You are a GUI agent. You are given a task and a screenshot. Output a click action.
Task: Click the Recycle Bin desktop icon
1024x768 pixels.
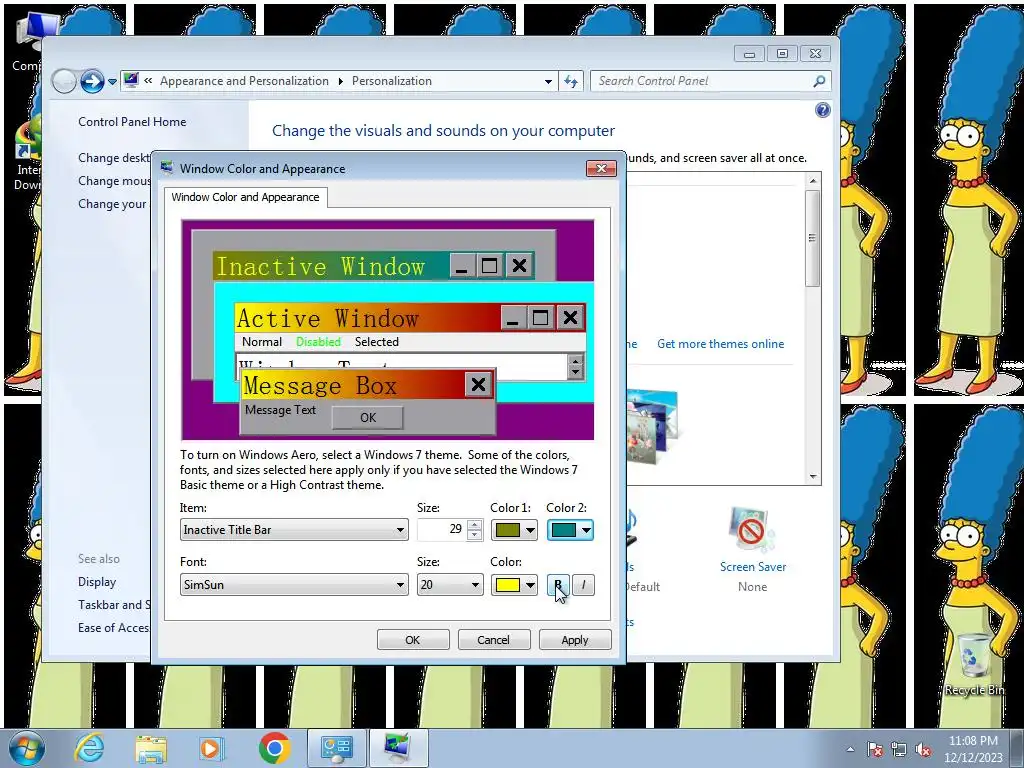coord(974,664)
